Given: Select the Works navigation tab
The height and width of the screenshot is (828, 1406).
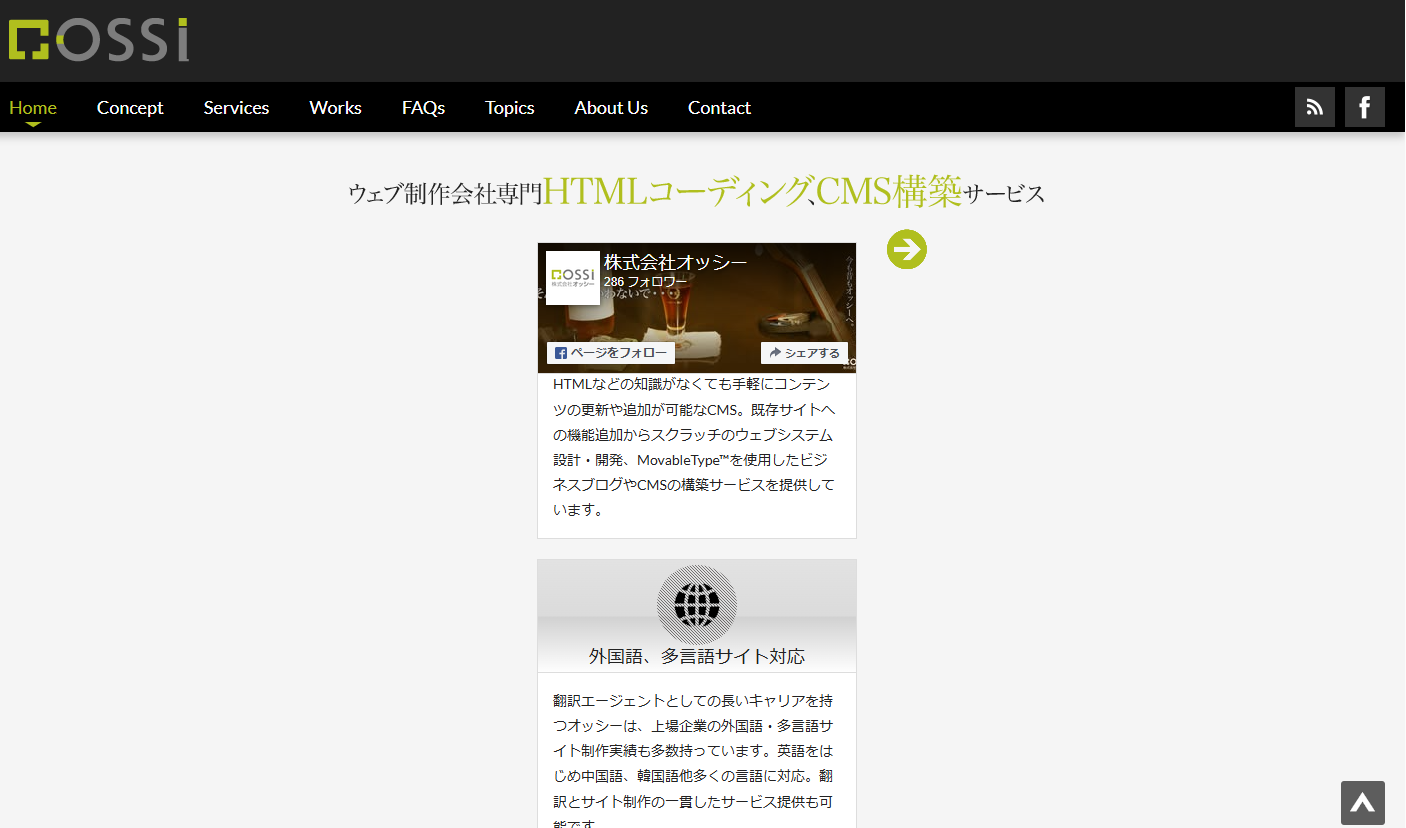Looking at the screenshot, I should tap(335, 107).
